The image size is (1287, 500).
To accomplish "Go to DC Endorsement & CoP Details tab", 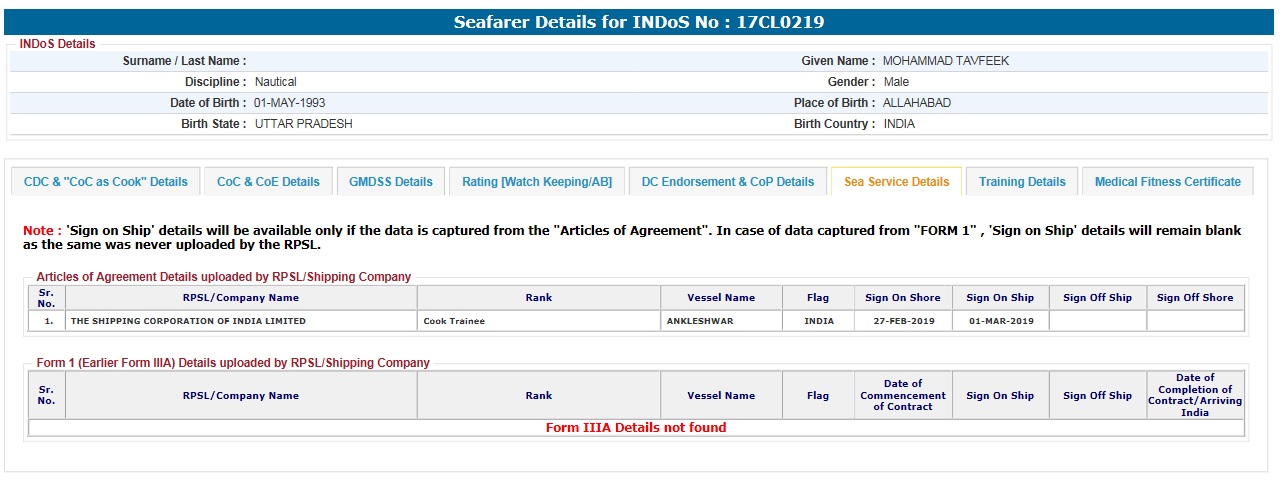I will tap(727, 182).
